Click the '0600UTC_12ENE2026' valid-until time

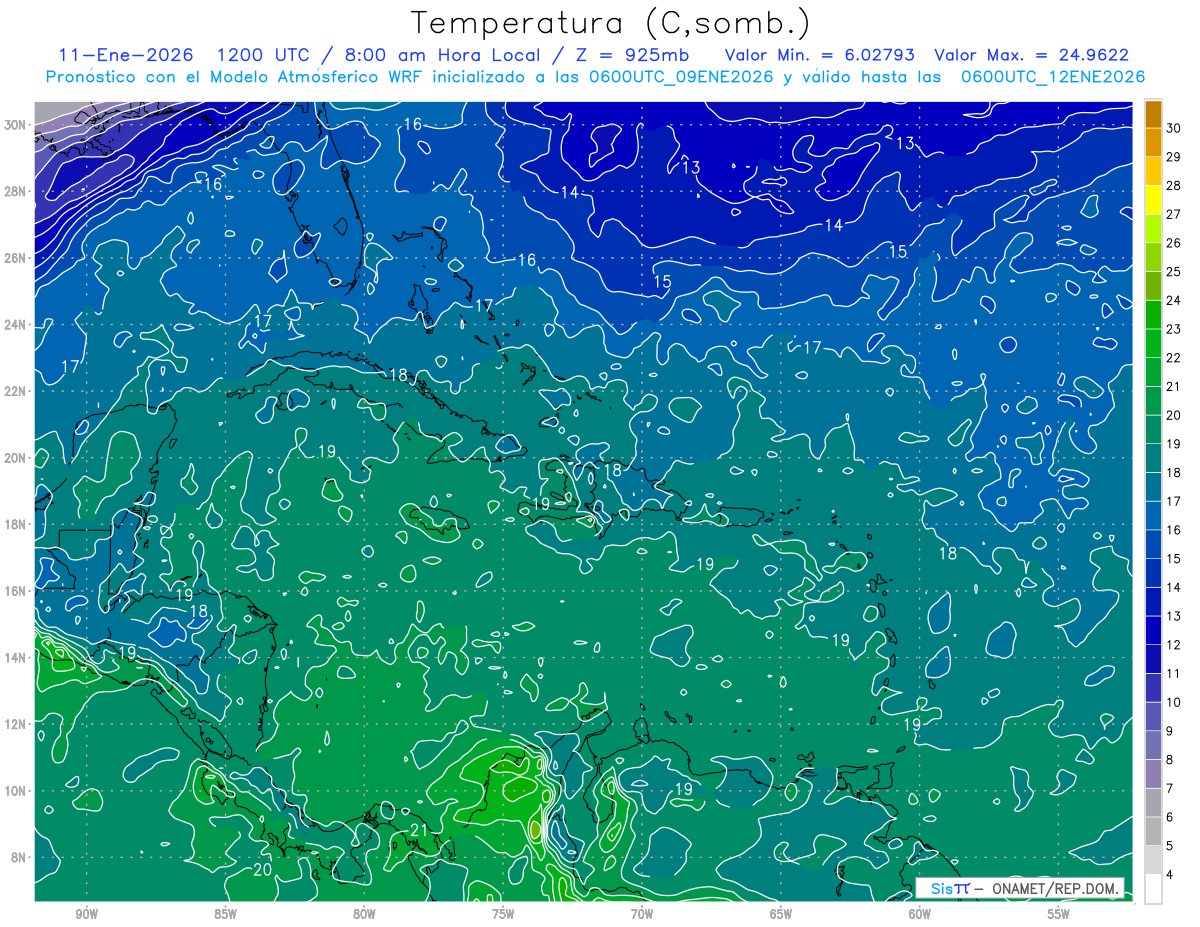1053,77
